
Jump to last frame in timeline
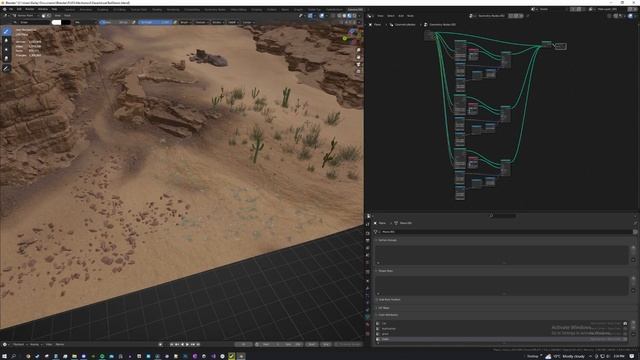click(x=198, y=344)
